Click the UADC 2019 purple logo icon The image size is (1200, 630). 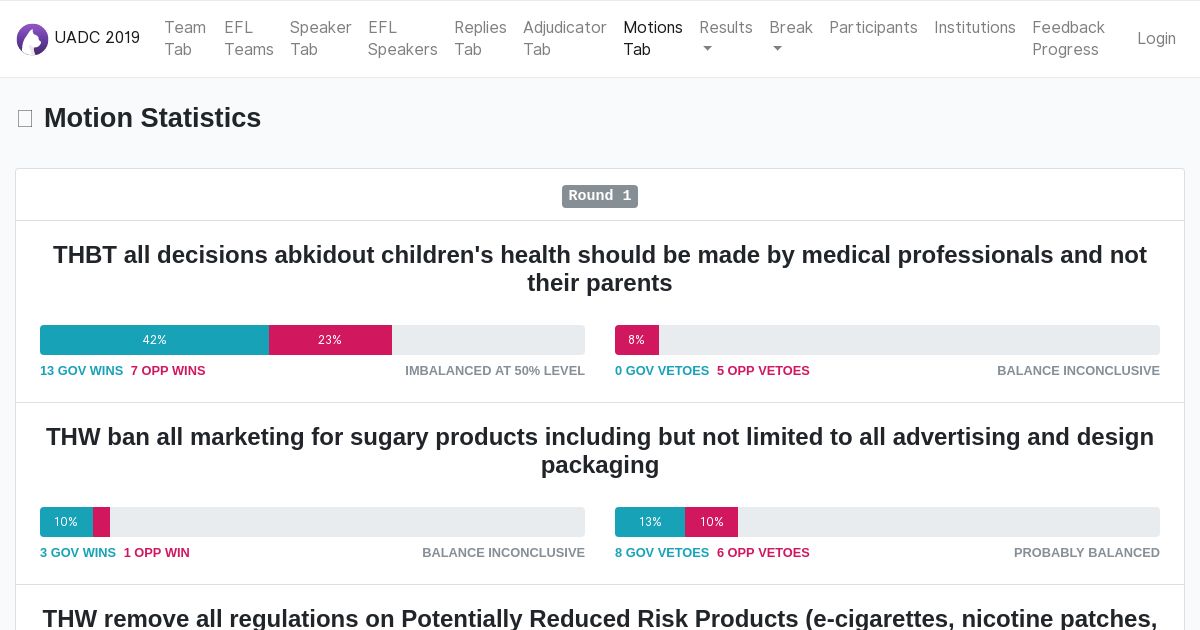tap(32, 39)
